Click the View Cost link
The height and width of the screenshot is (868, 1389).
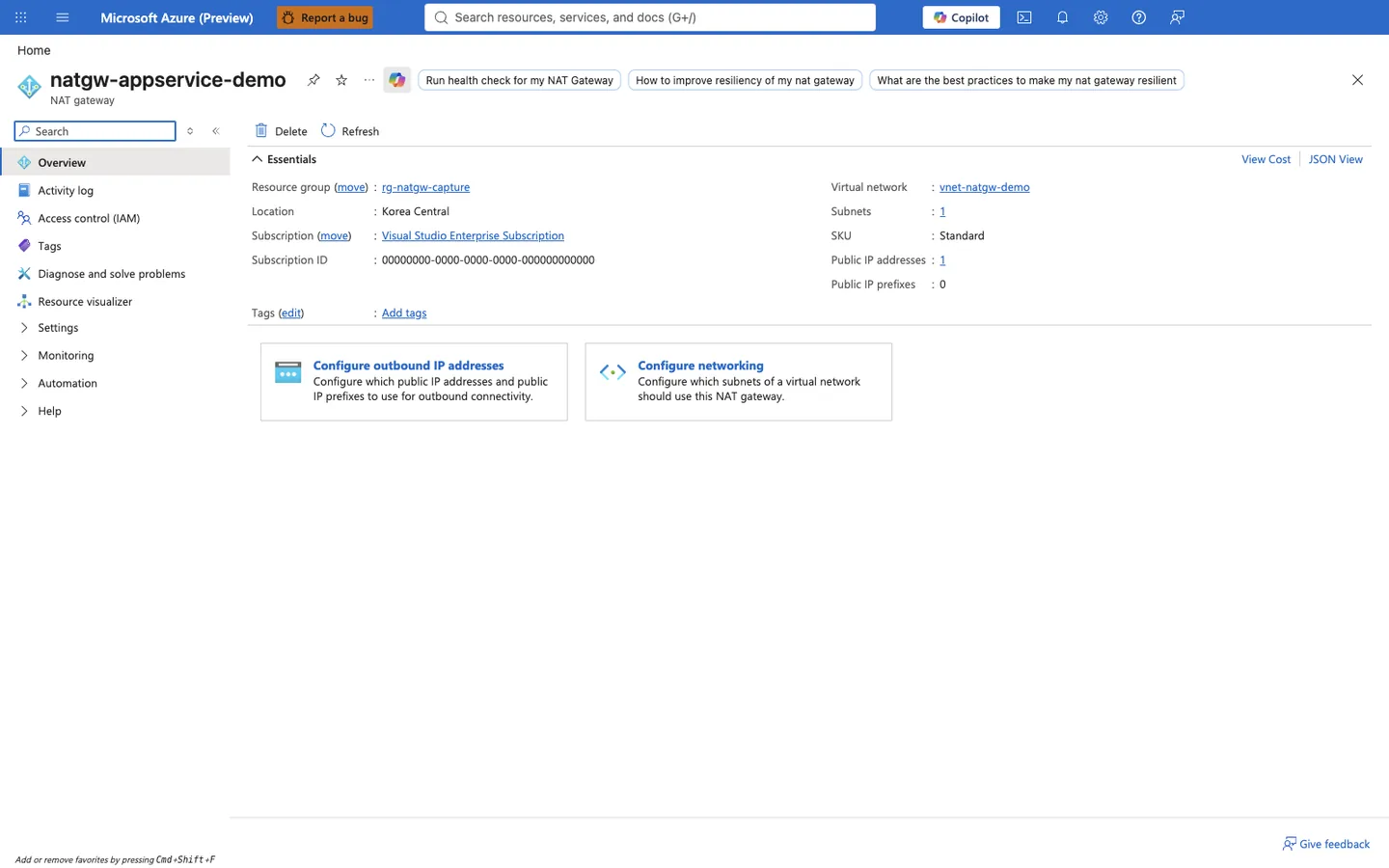coord(1266,159)
